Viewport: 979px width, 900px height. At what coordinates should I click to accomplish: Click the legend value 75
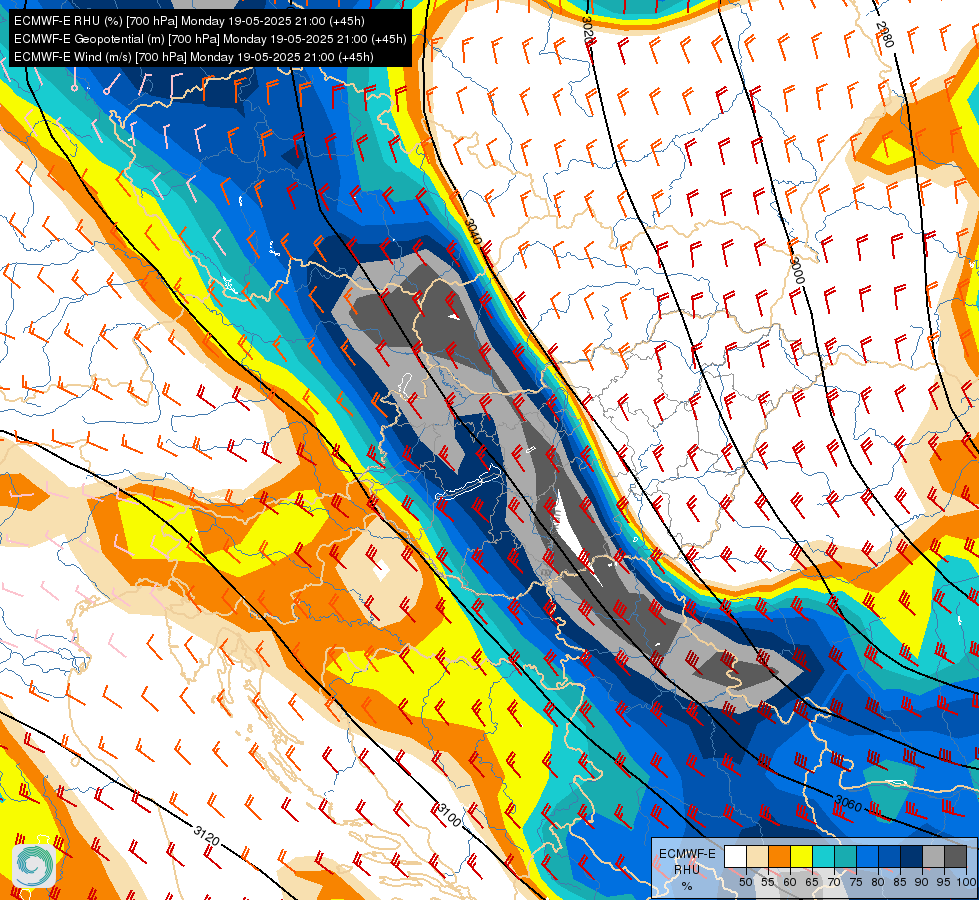856,882
